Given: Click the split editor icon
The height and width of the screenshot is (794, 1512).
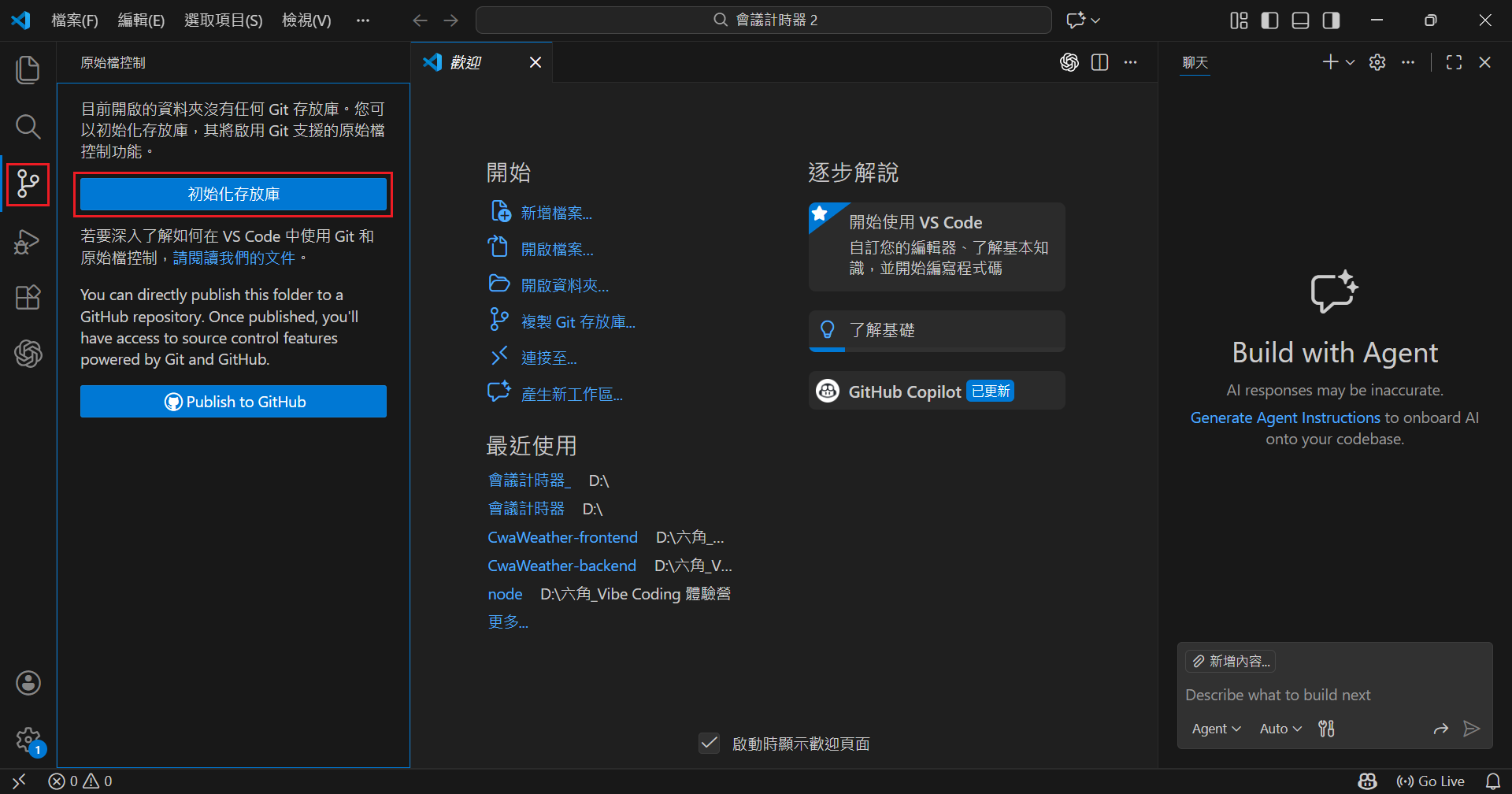Looking at the screenshot, I should [1100, 62].
